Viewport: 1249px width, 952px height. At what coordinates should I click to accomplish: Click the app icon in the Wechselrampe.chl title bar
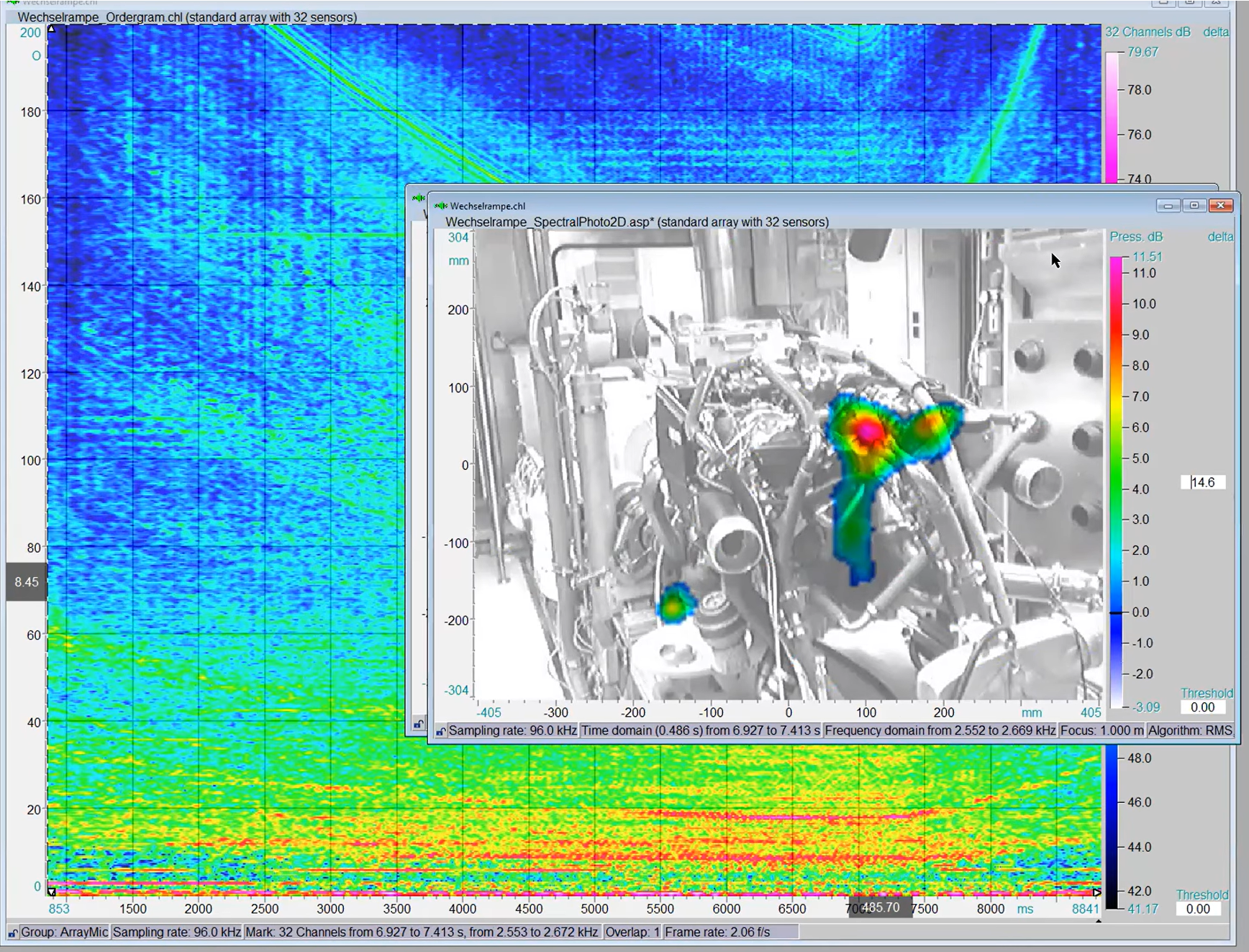click(441, 206)
